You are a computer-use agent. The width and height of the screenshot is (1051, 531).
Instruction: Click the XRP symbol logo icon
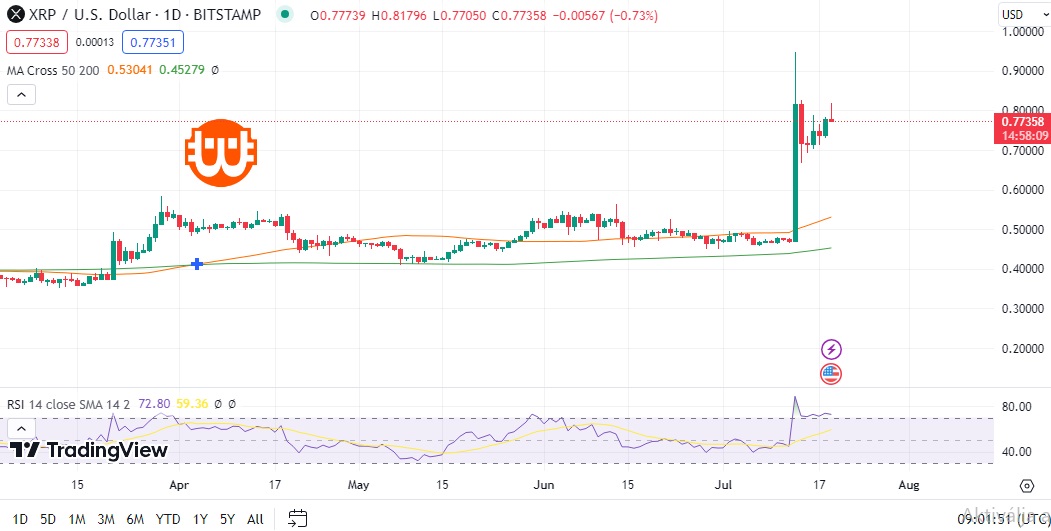(14, 14)
